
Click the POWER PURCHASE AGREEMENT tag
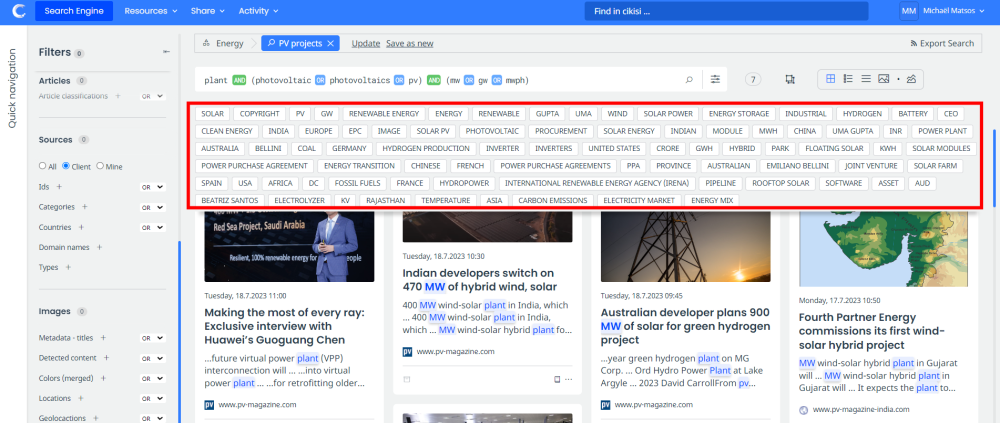254,165
